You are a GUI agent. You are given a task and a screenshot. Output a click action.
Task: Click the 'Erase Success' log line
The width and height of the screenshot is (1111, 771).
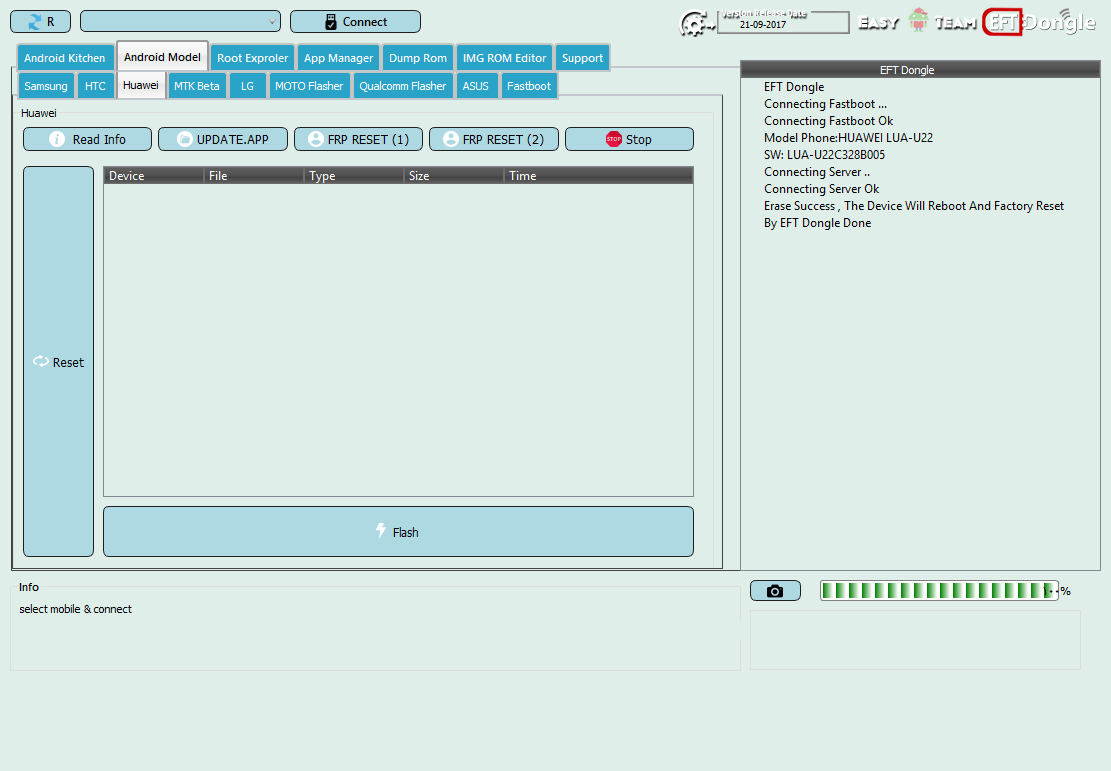click(x=914, y=206)
